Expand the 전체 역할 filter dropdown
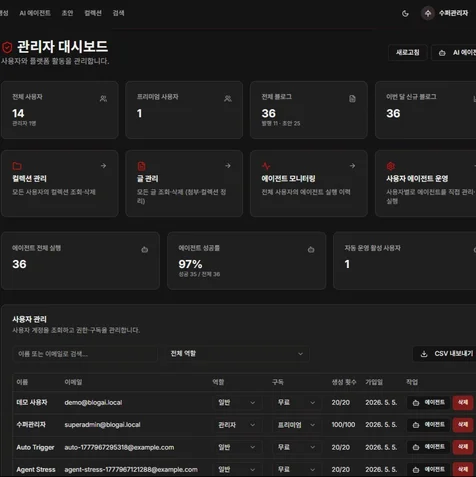The width and height of the screenshot is (476, 477). 238,354
